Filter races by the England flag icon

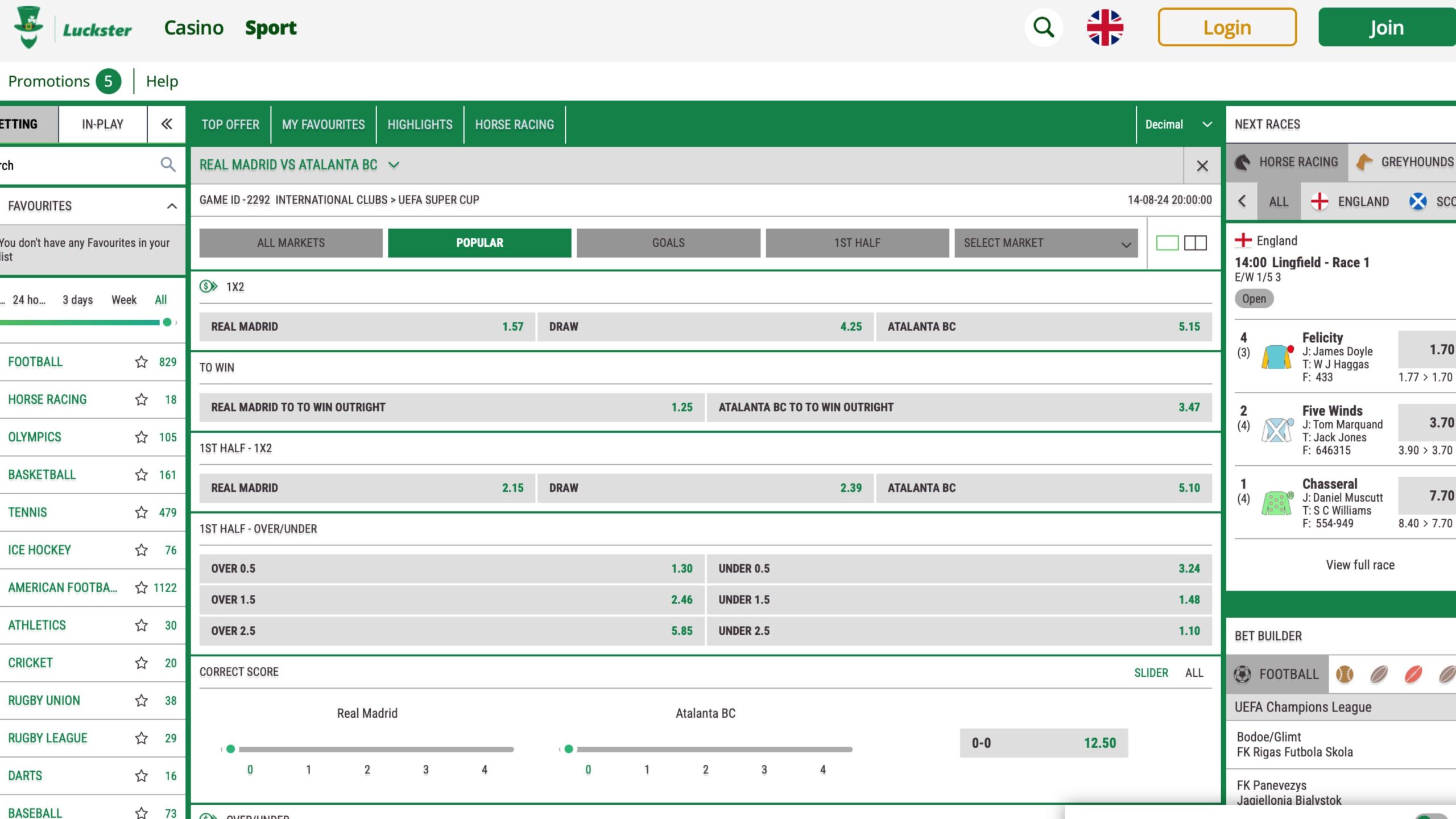1319,201
